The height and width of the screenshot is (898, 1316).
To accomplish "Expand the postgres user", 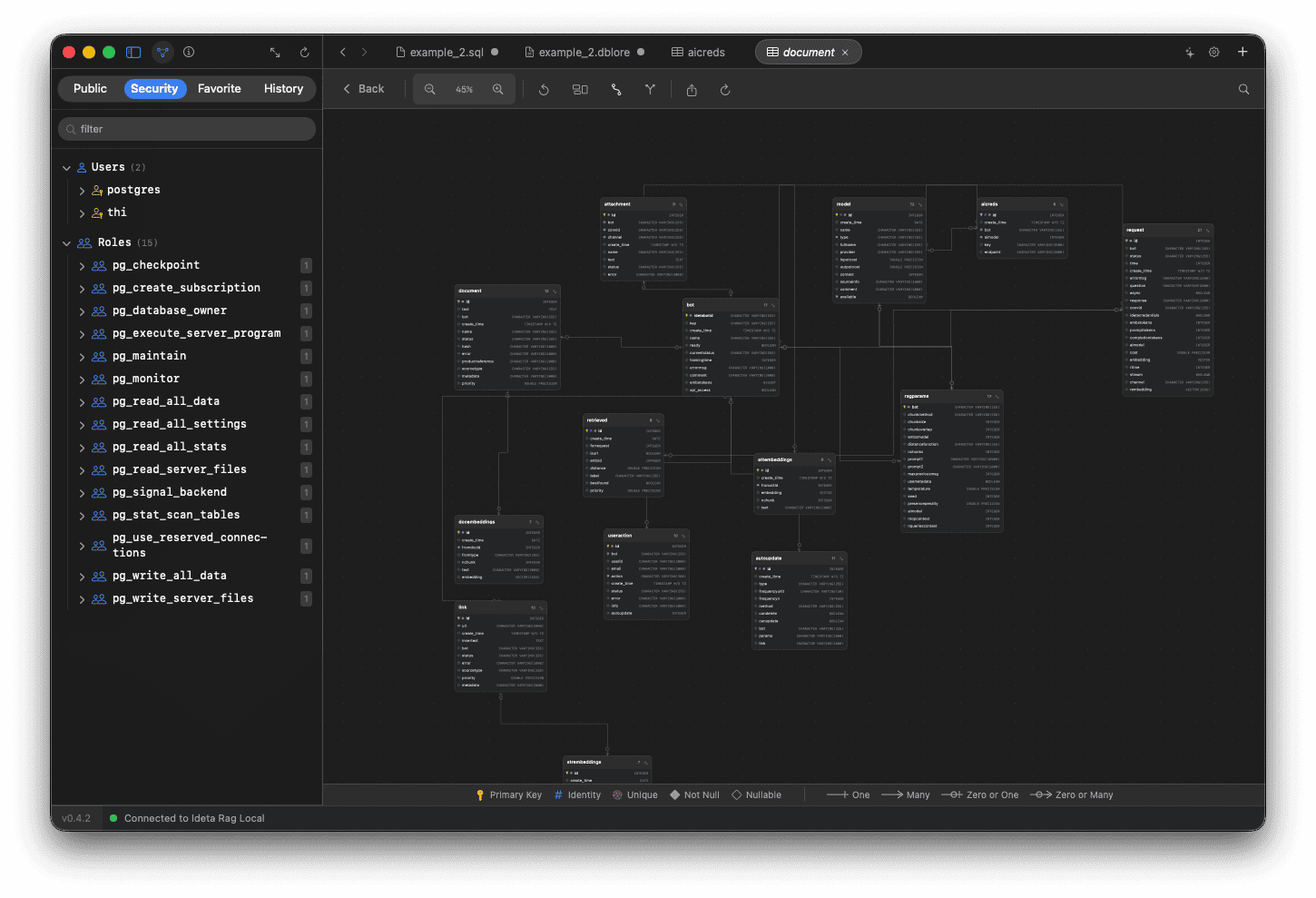I will [x=82, y=191].
